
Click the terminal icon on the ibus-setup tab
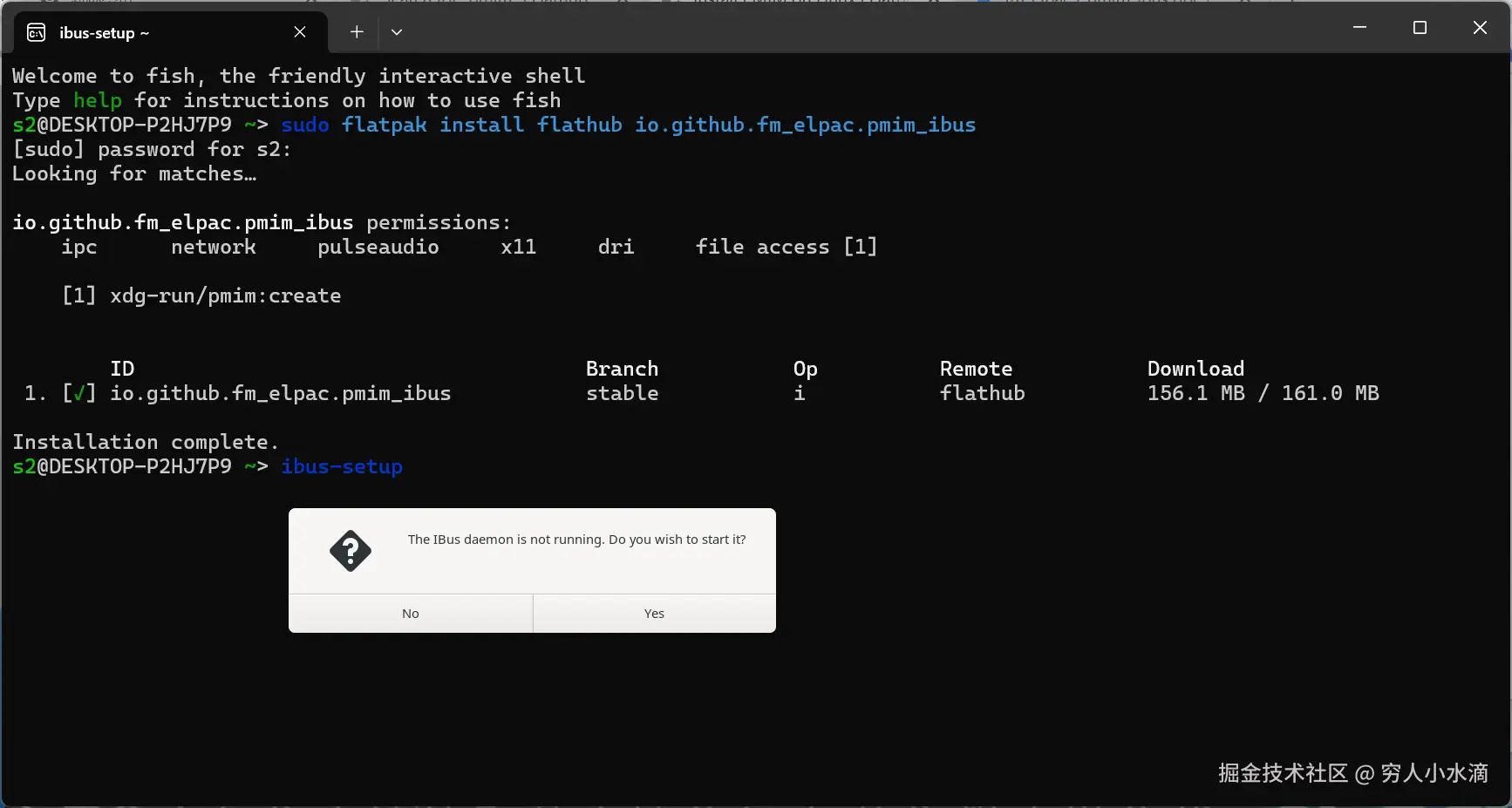(x=37, y=33)
